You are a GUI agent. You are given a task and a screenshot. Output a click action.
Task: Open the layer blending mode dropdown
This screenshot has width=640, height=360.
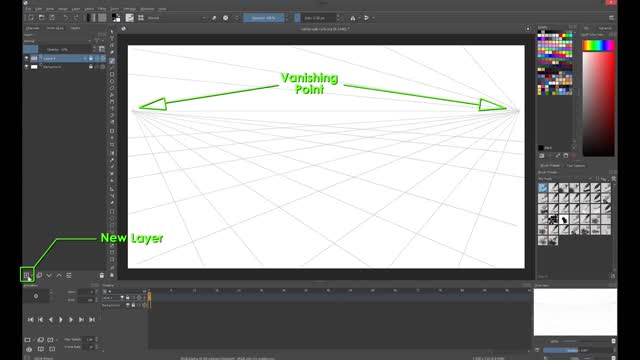tap(57, 41)
